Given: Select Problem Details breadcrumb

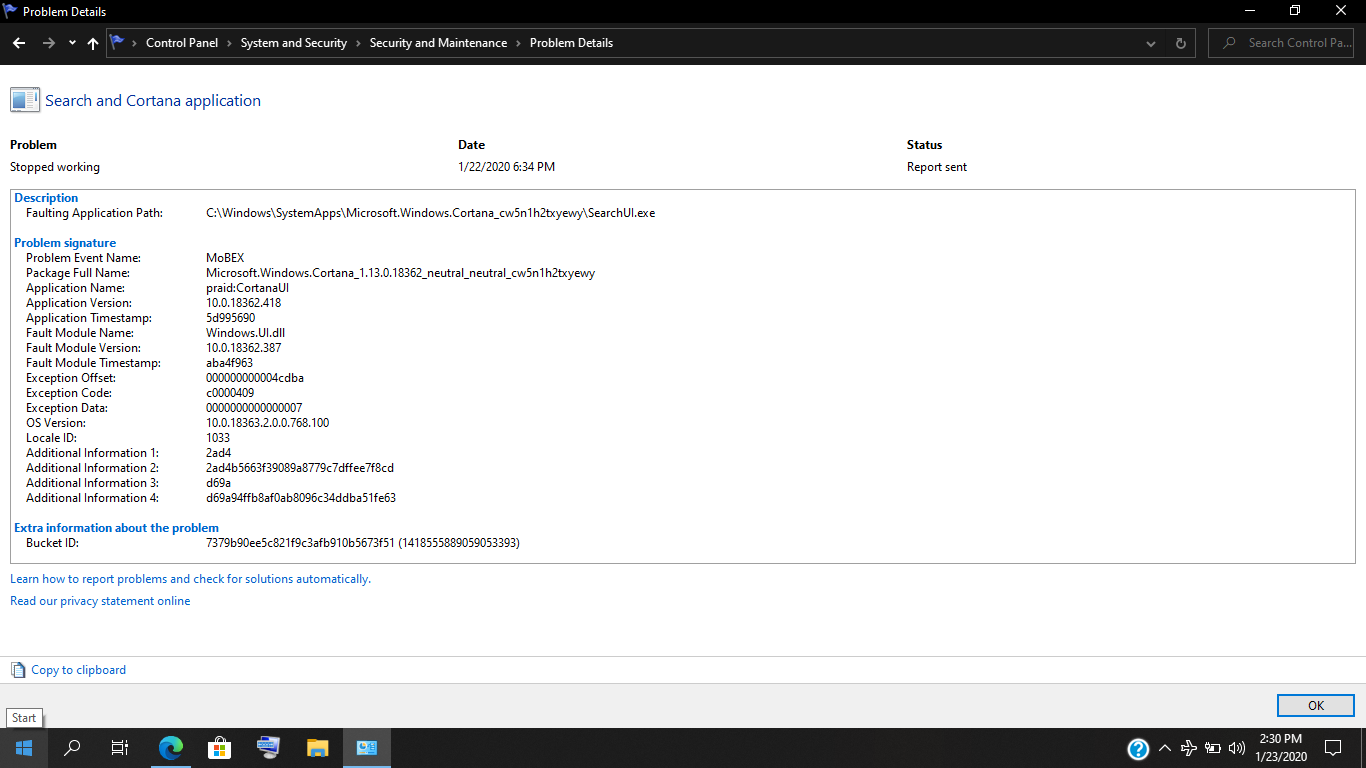Looking at the screenshot, I should tap(571, 43).
